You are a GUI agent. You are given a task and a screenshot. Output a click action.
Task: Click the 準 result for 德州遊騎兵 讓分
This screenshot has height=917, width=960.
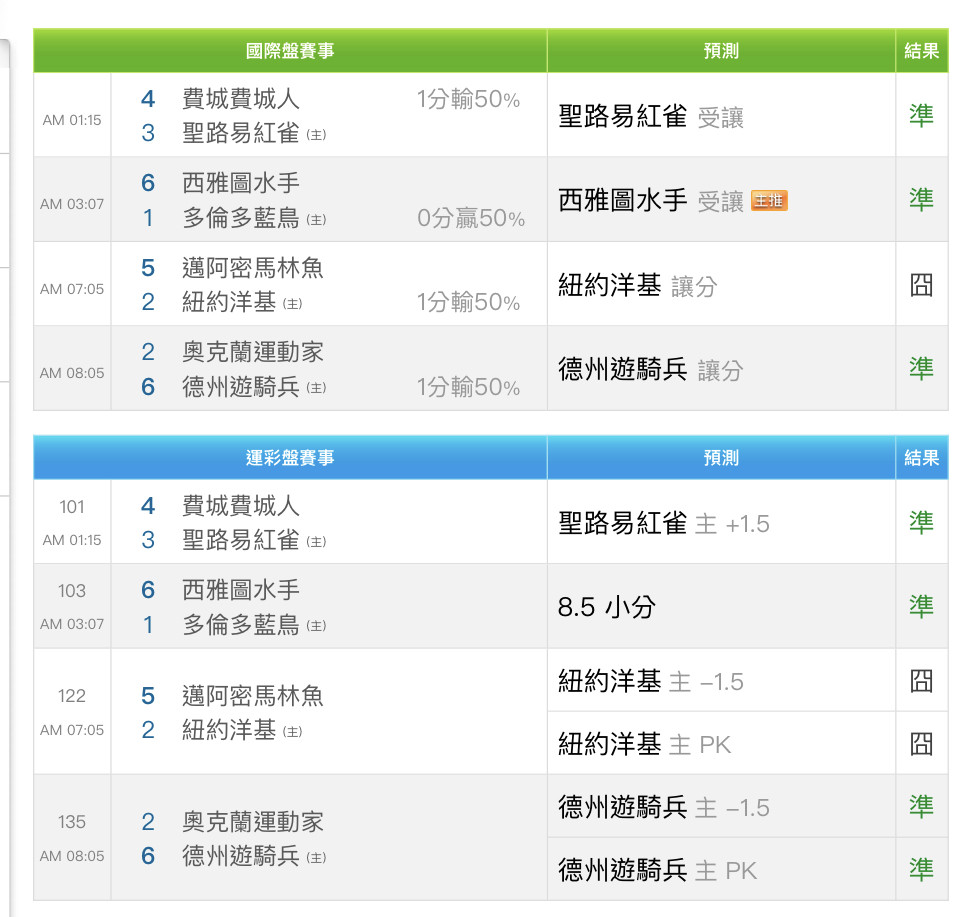pyautogui.click(x=921, y=369)
